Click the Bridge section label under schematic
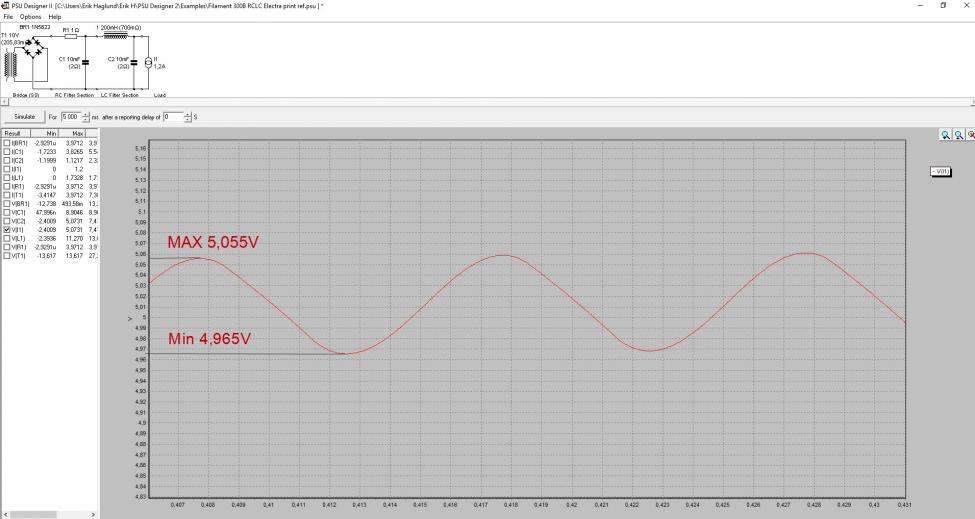Viewport: 975px width, 519px height. pyautogui.click(x=26, y=95)
